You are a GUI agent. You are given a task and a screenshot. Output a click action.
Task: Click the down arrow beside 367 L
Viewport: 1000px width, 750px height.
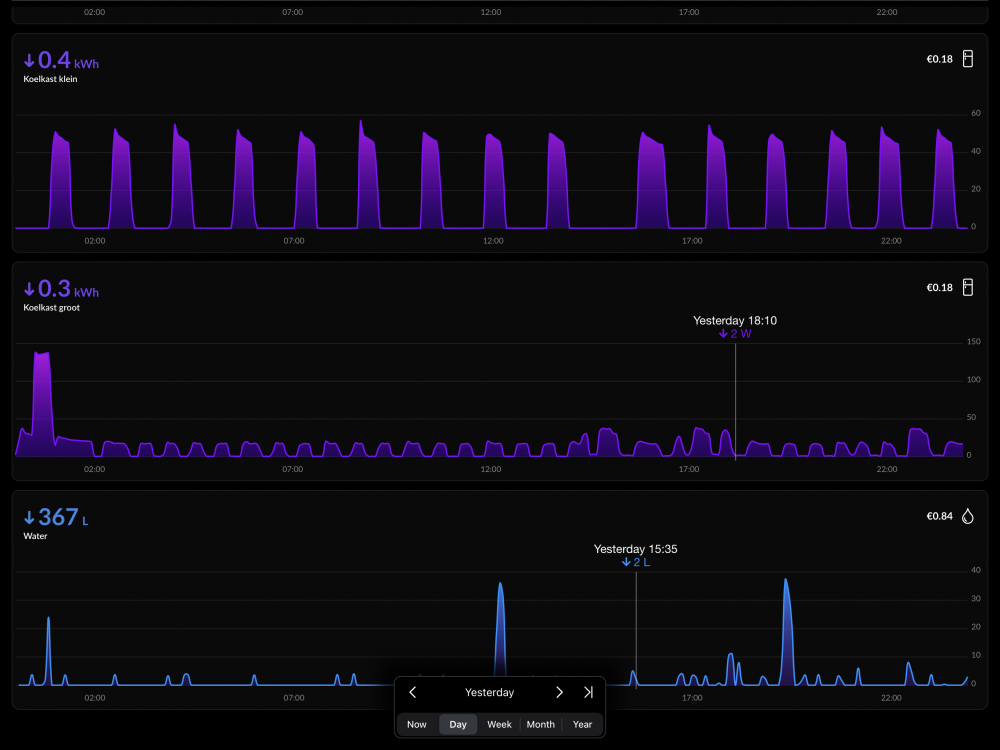[29, 518]
